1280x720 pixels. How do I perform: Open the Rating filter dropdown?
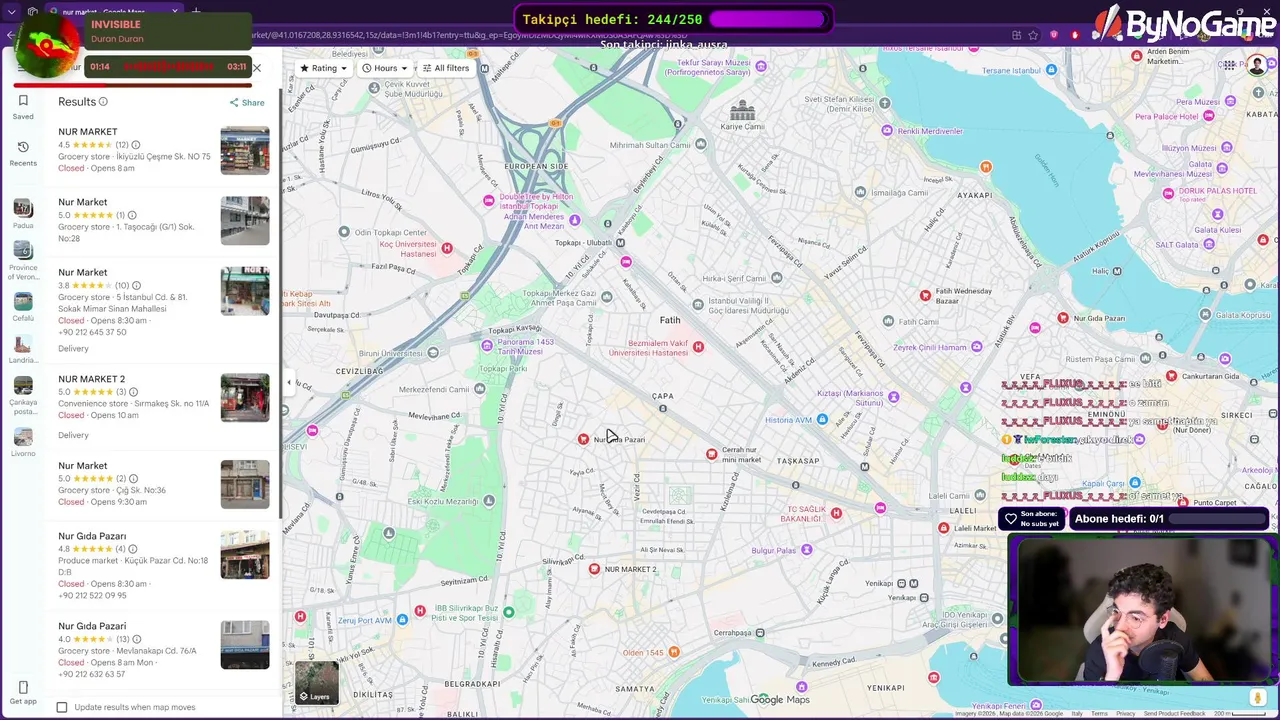[x=323, y=68]
